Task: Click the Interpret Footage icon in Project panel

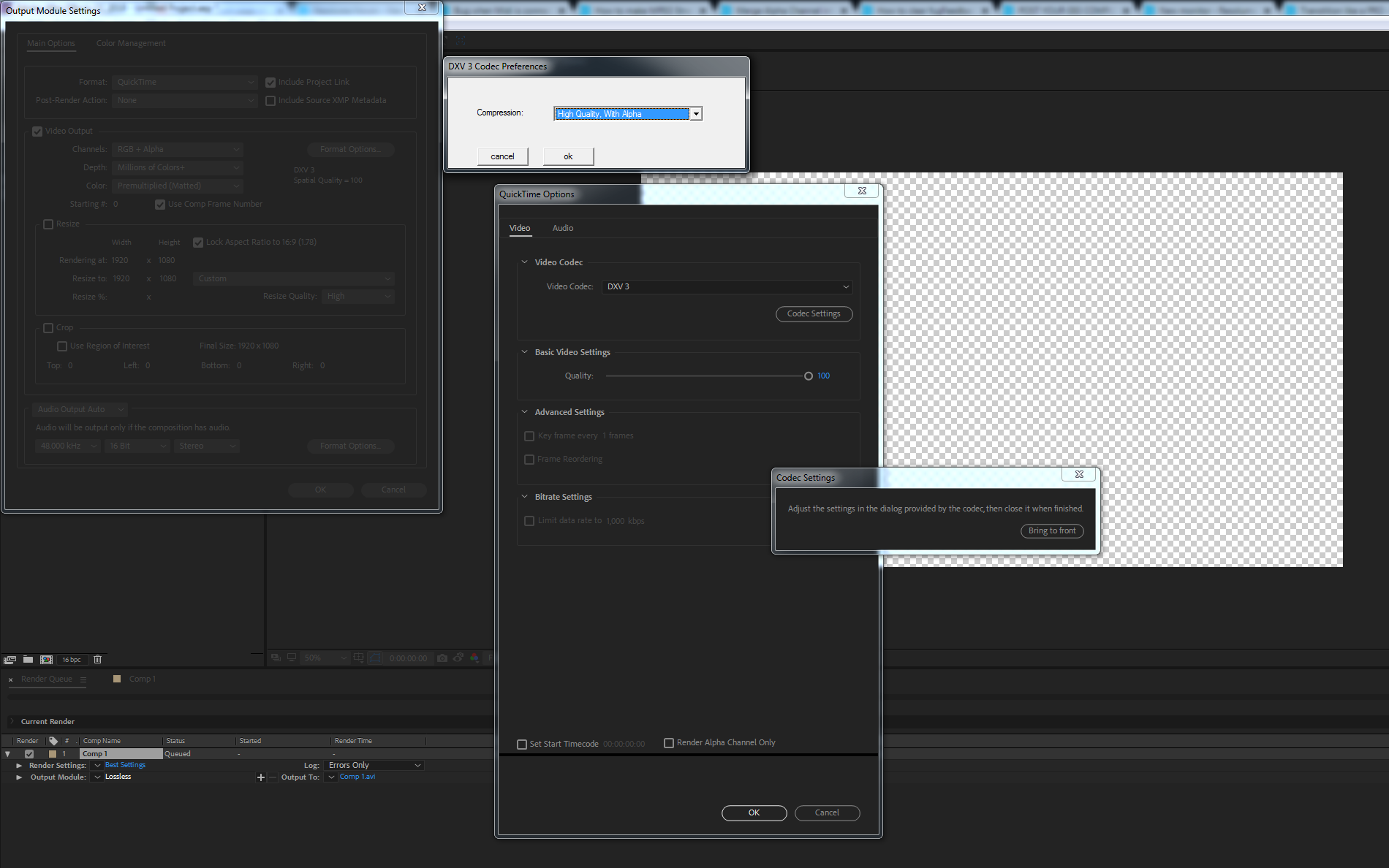Action: [x=10, y=660]
